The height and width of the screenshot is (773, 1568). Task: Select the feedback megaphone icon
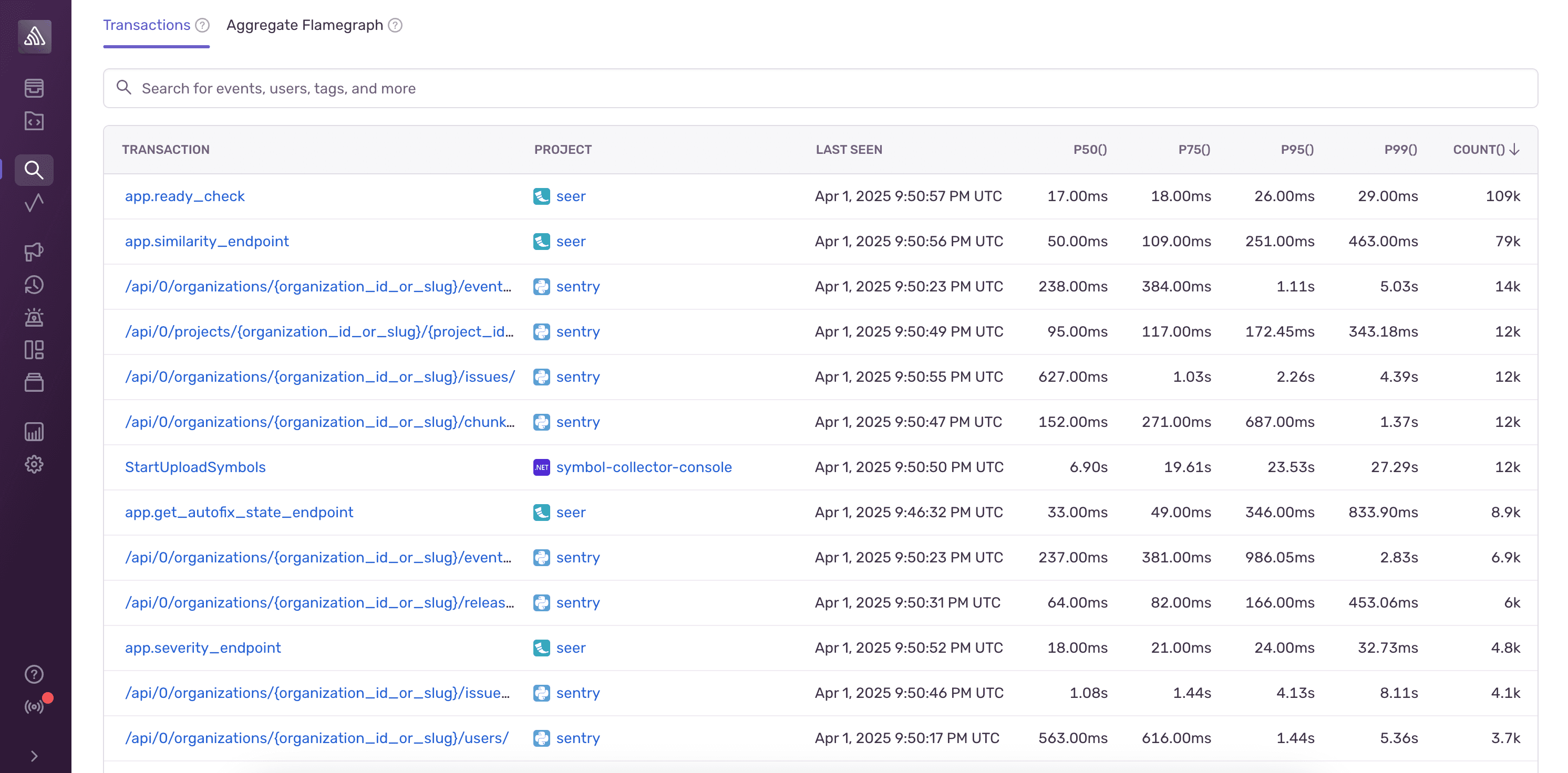click(34, 252)
